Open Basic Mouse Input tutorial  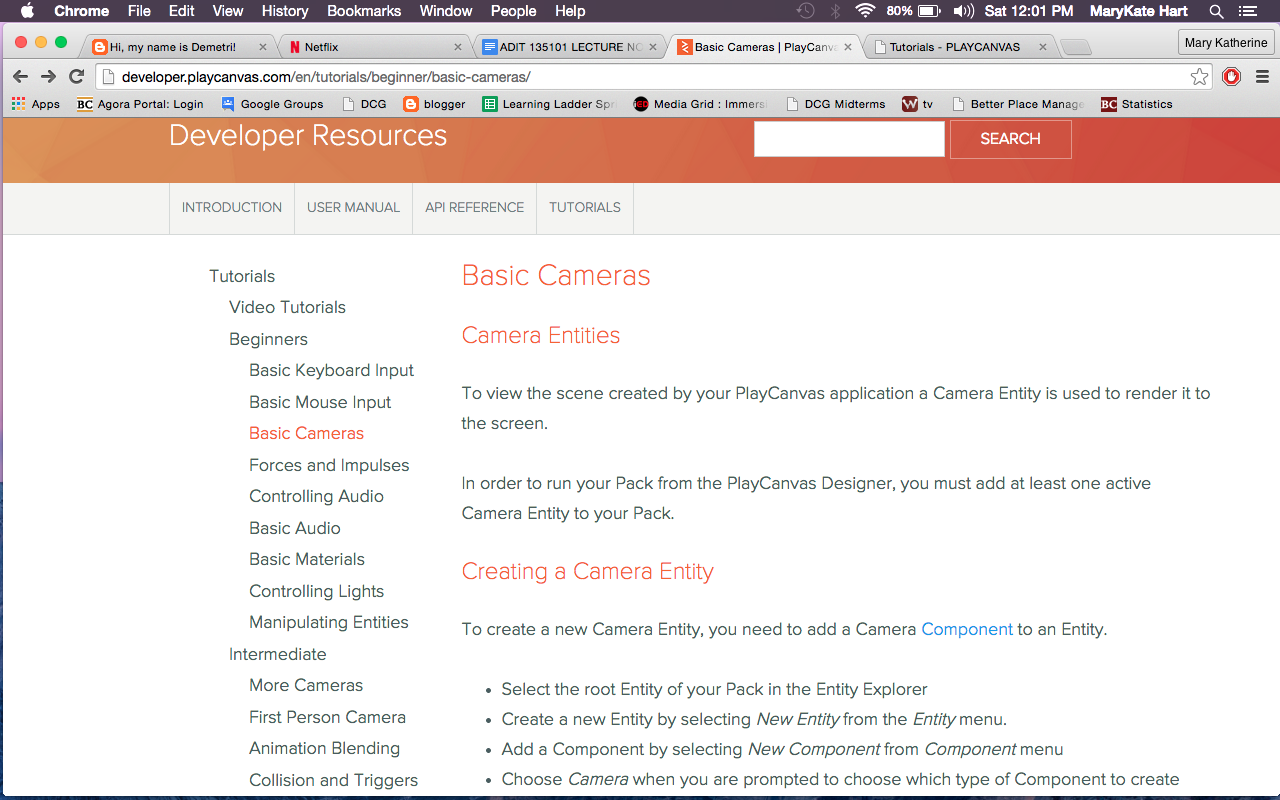pos(320,402)
